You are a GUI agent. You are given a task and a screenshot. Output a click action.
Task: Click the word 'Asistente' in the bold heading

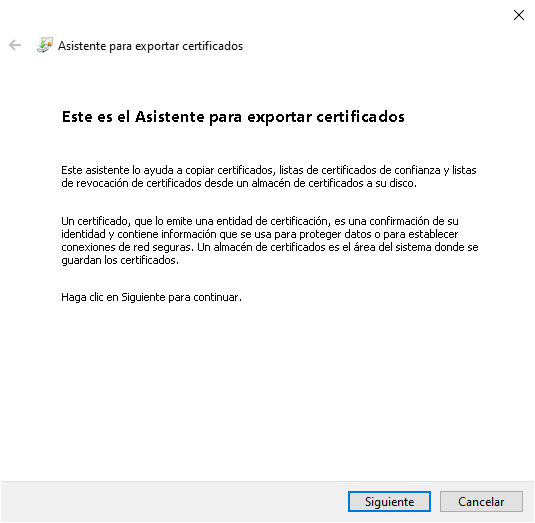(170, 117)
